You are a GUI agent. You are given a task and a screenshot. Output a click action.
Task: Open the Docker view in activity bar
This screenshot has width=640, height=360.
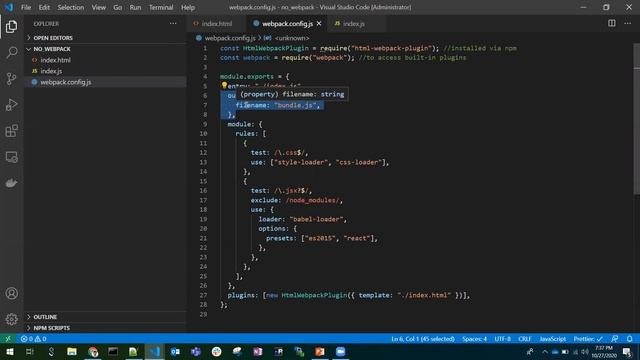tap(11, 183)
